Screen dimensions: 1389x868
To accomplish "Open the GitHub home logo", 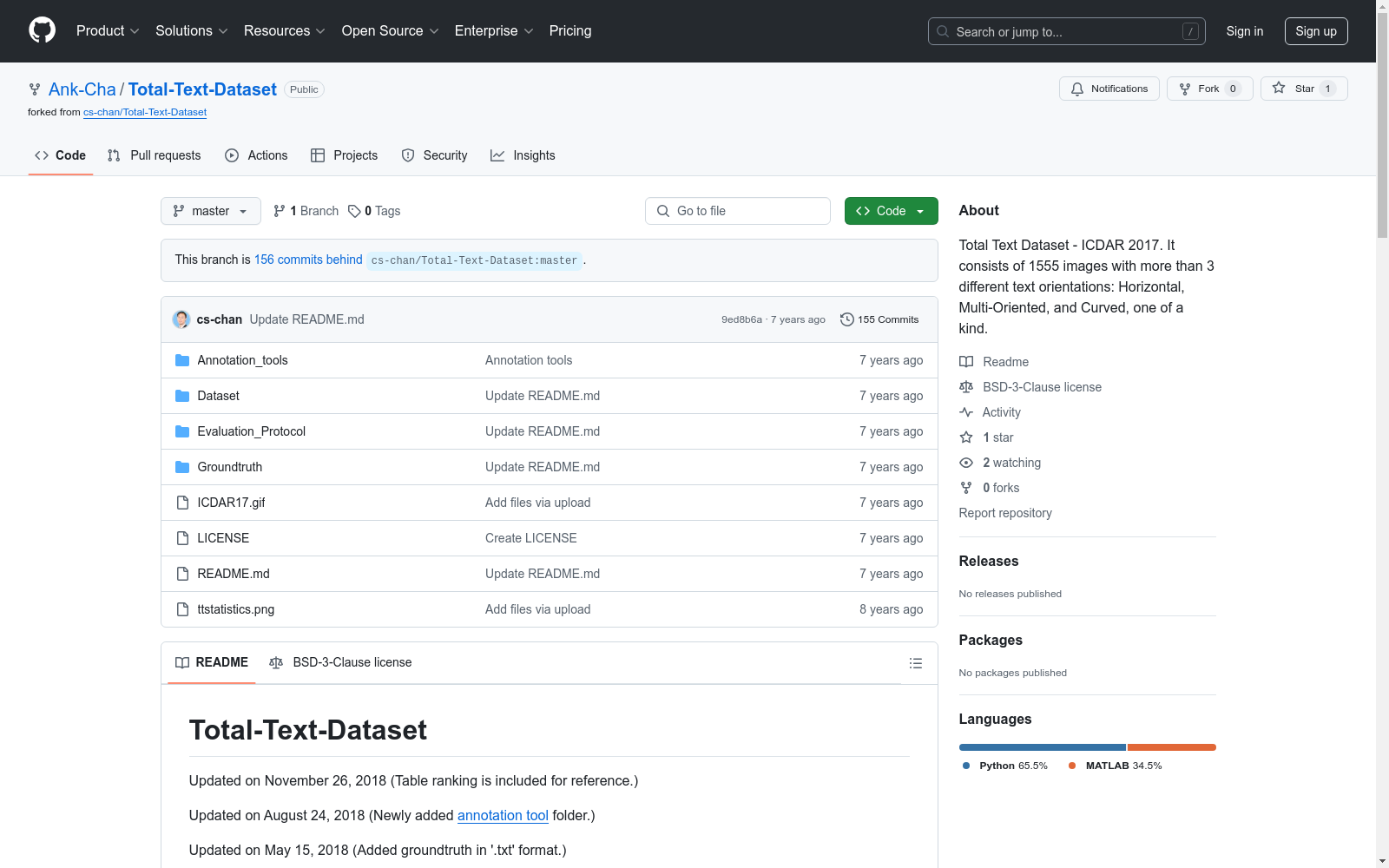I will (42, 30).
